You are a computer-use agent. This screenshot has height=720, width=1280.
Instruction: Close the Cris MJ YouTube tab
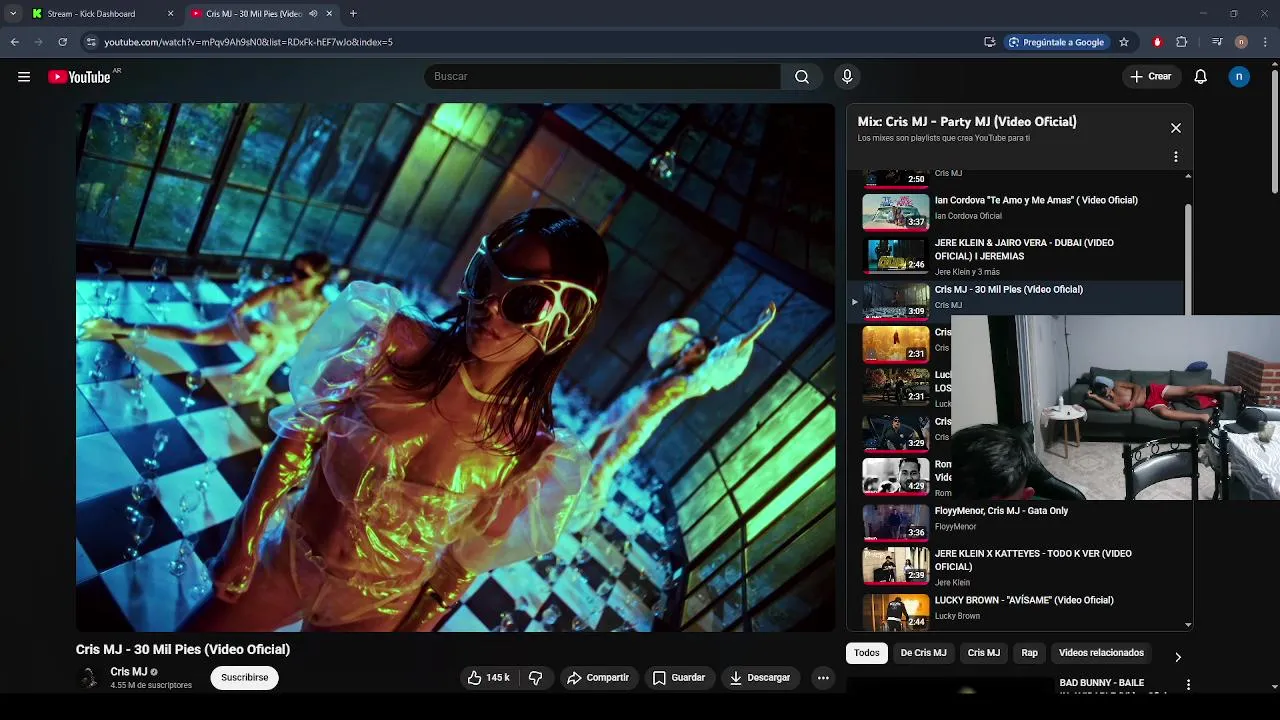point(329,14)
